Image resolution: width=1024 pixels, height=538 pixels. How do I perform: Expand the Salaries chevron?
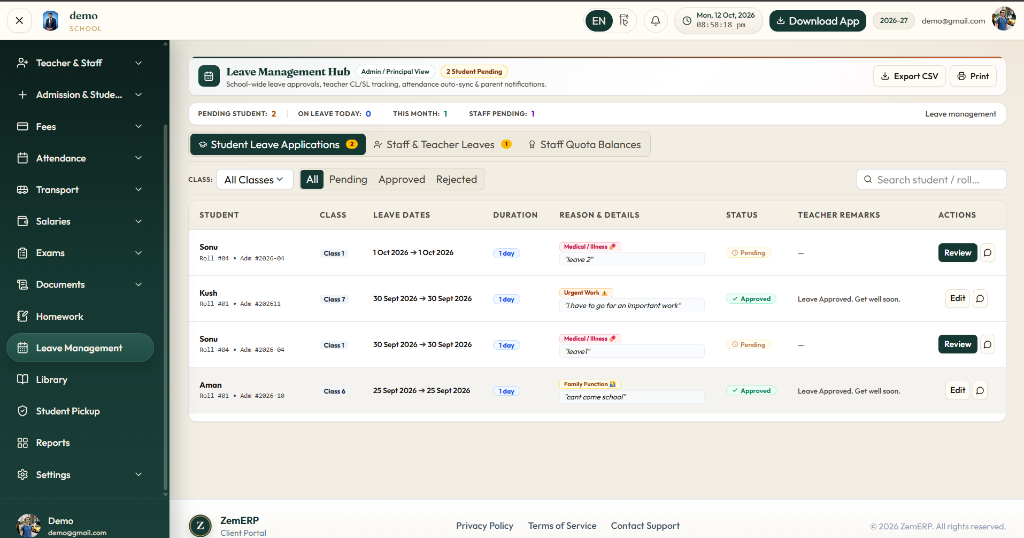(138, 221)
